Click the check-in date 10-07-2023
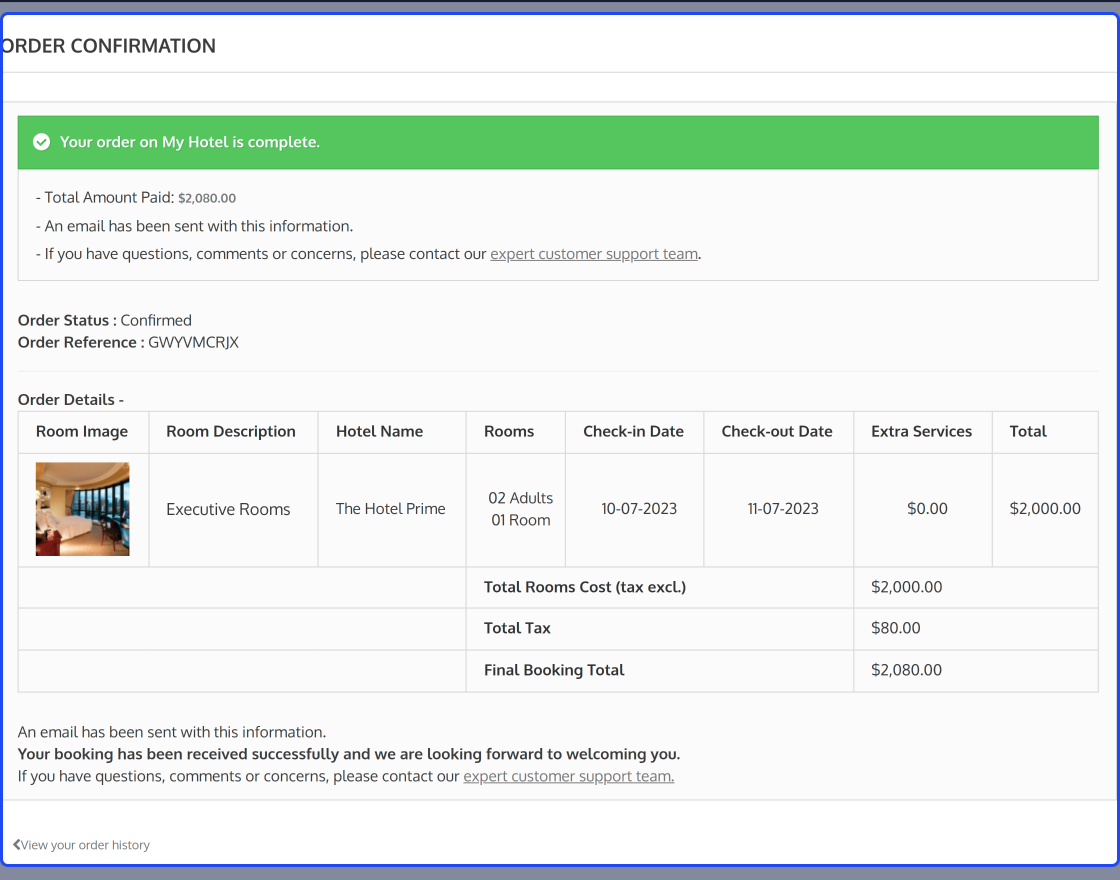The width and height of the screenshot is (1120, 880). [x=639, y=509]
